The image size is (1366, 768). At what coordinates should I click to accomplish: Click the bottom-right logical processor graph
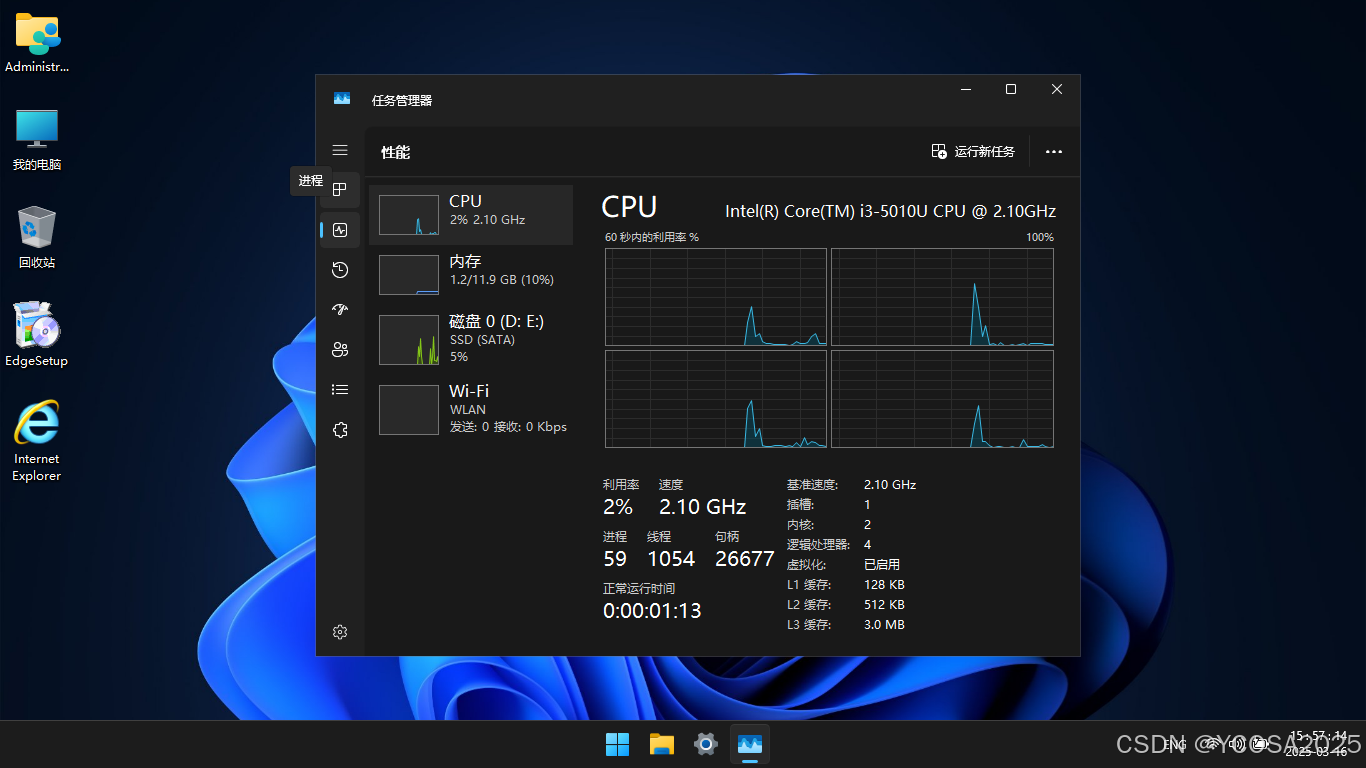click(x=942, y=399)
